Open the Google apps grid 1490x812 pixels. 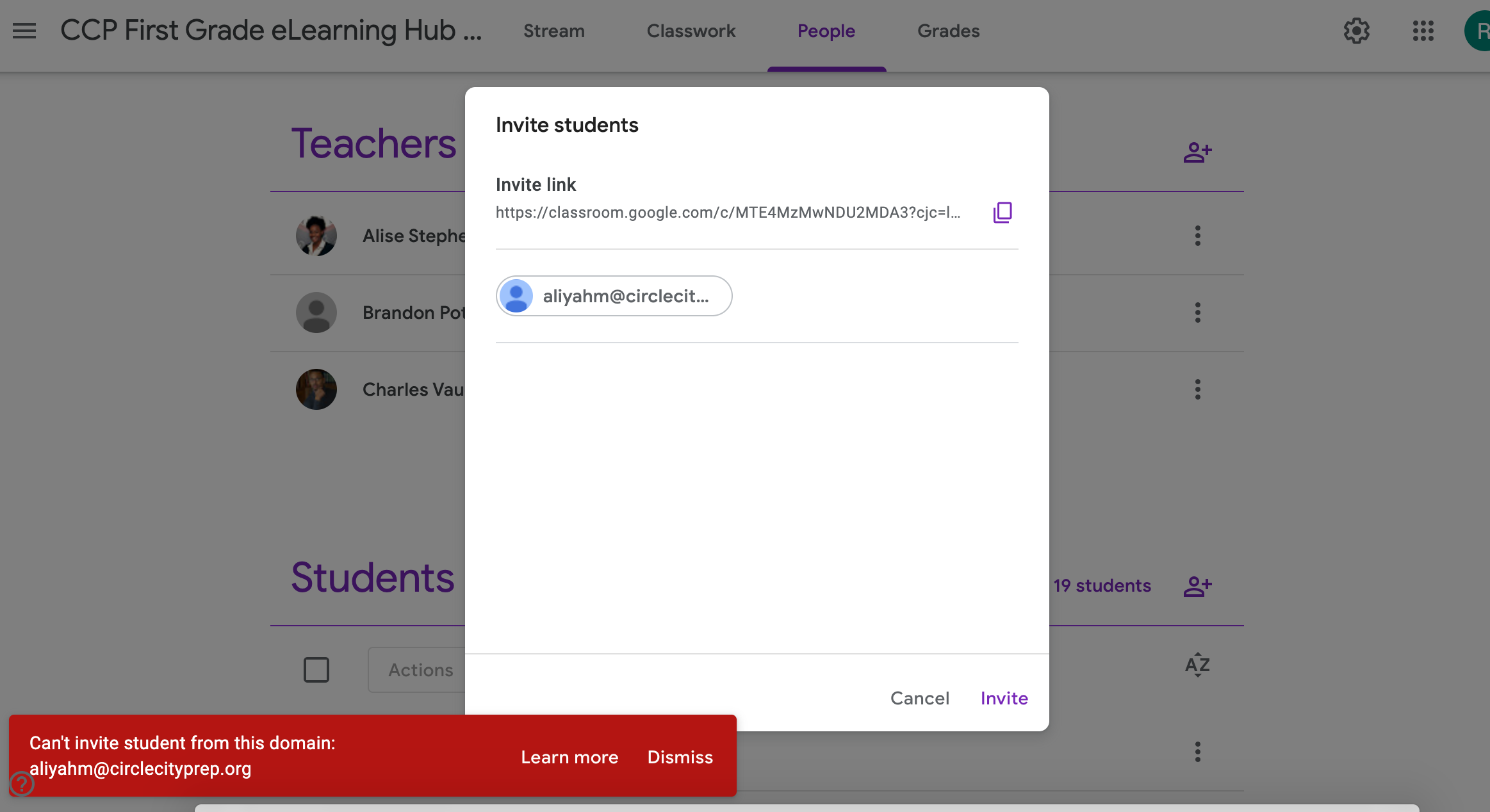(1422, 30)
